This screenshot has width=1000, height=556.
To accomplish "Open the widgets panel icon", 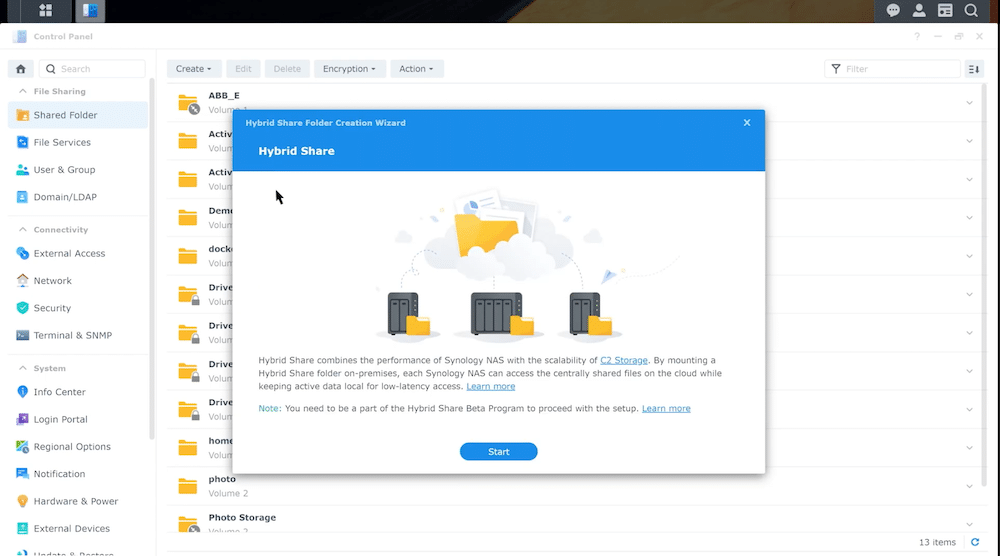I will pyautogui.click(x=945, y=10).
